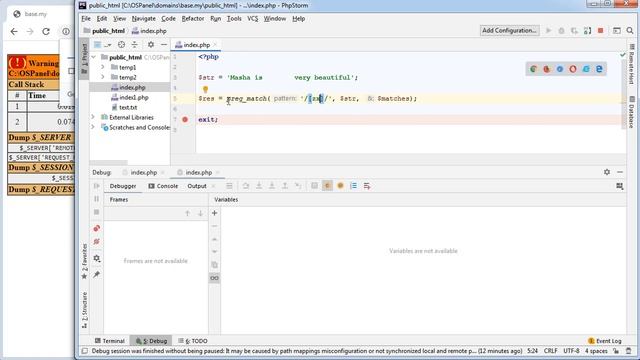Click Pause Program icon in debug sidebar
Viewport: 640px width, 360px height.
97,199
